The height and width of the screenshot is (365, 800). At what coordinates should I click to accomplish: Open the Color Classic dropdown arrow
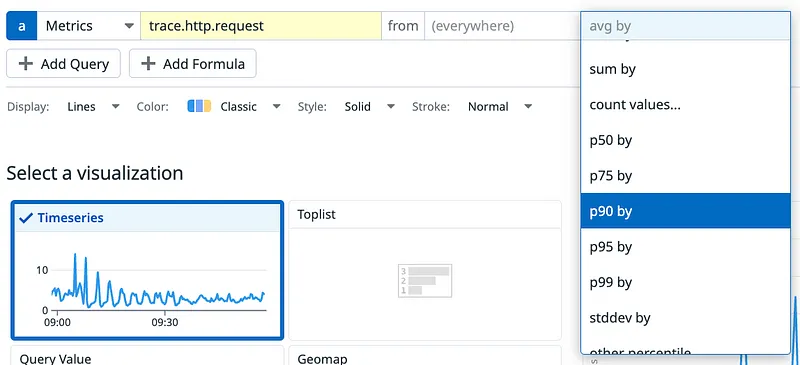coord(277,107)
